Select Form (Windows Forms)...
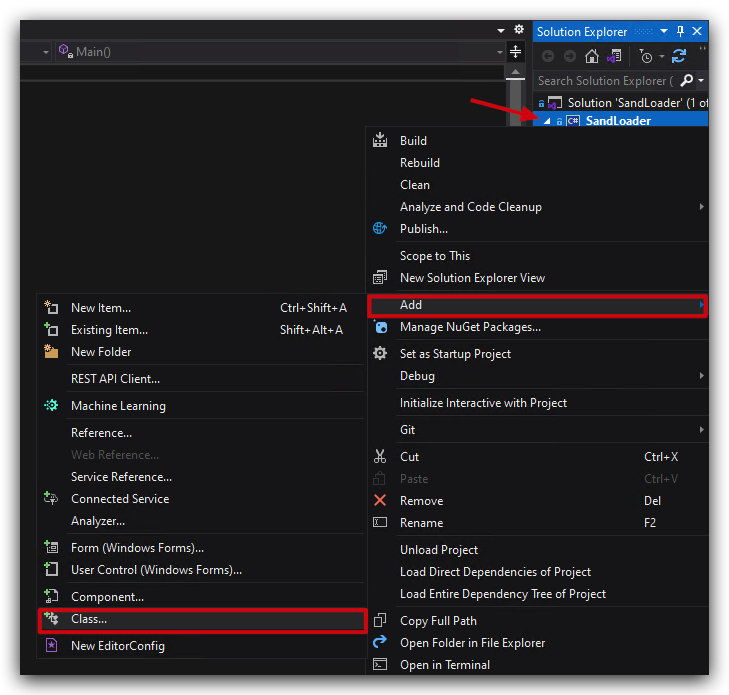The image size is (729, 695). click(202, 548)
